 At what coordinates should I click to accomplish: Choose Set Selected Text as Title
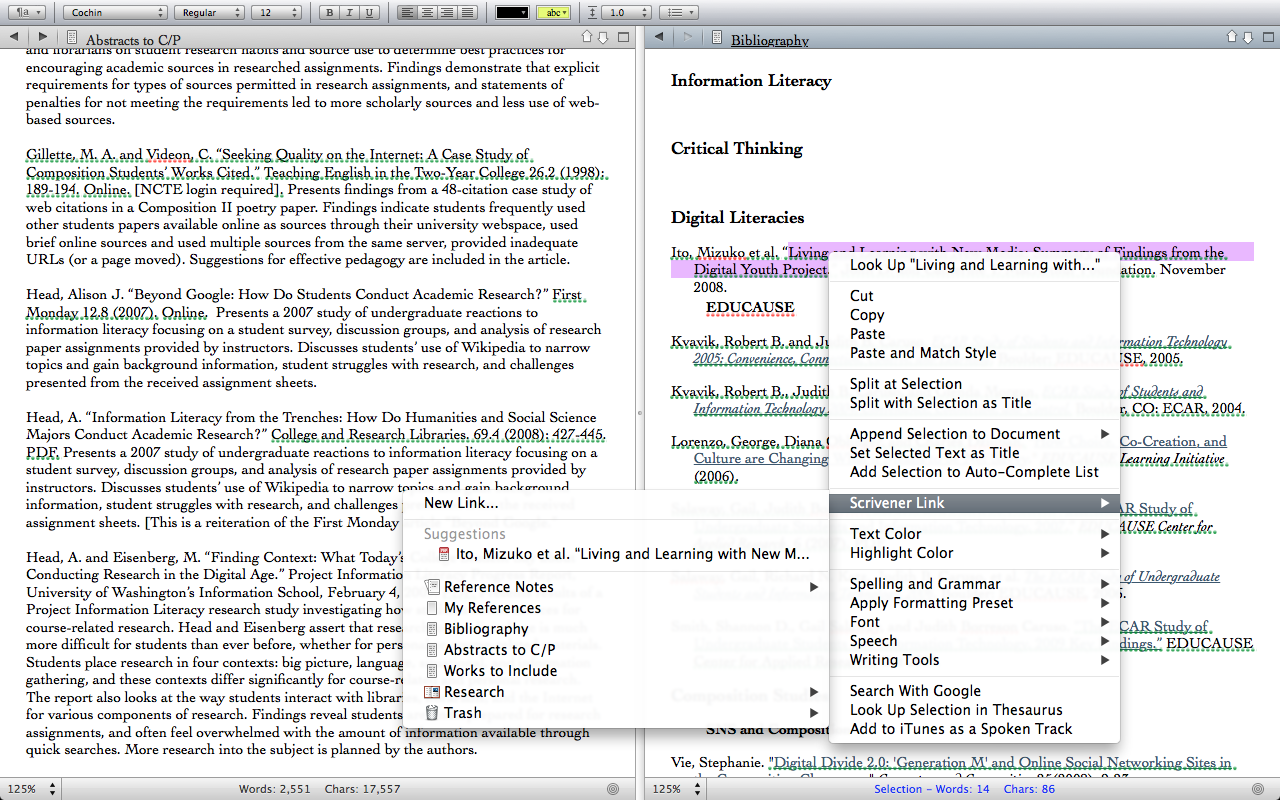click(x=975, y=453)
